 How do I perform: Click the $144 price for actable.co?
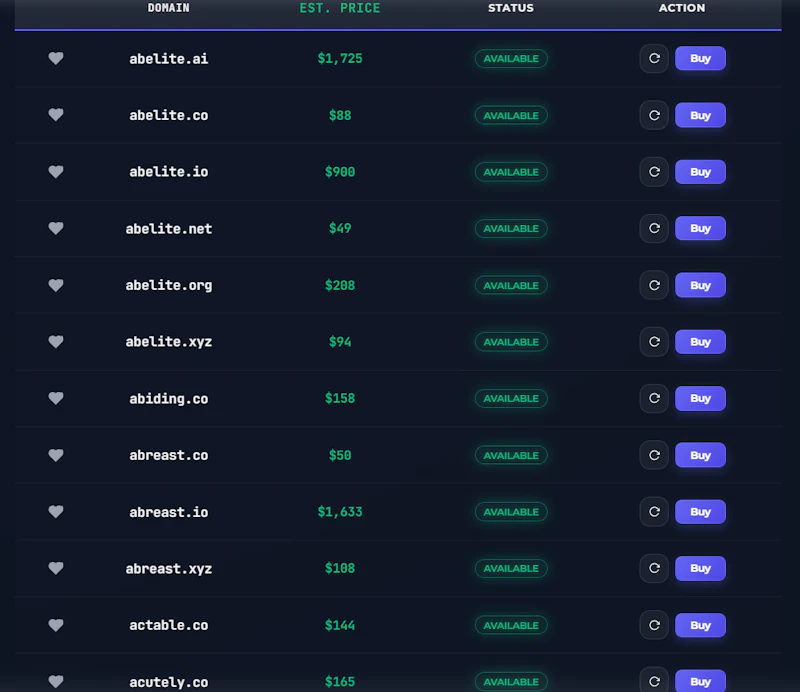point(340,625)
